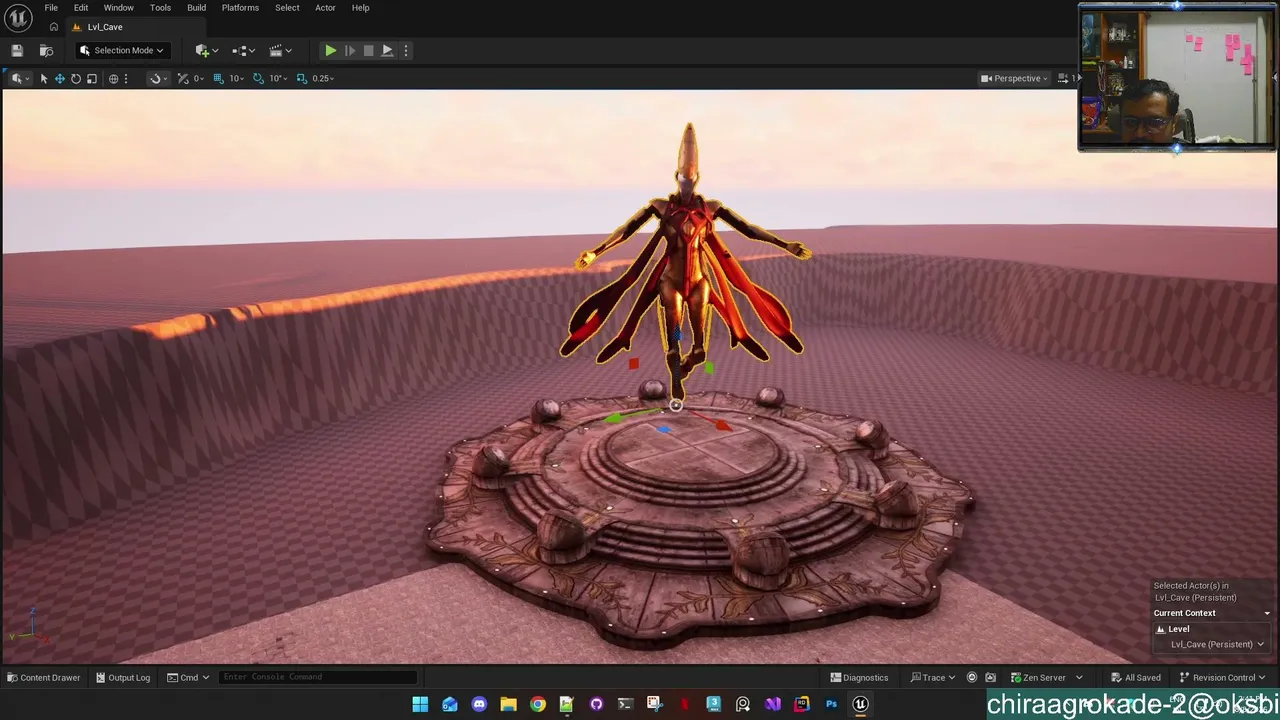Open Photoshop from the taskbar
Viewport: 1280px width, 720px height.
[831, 704]
